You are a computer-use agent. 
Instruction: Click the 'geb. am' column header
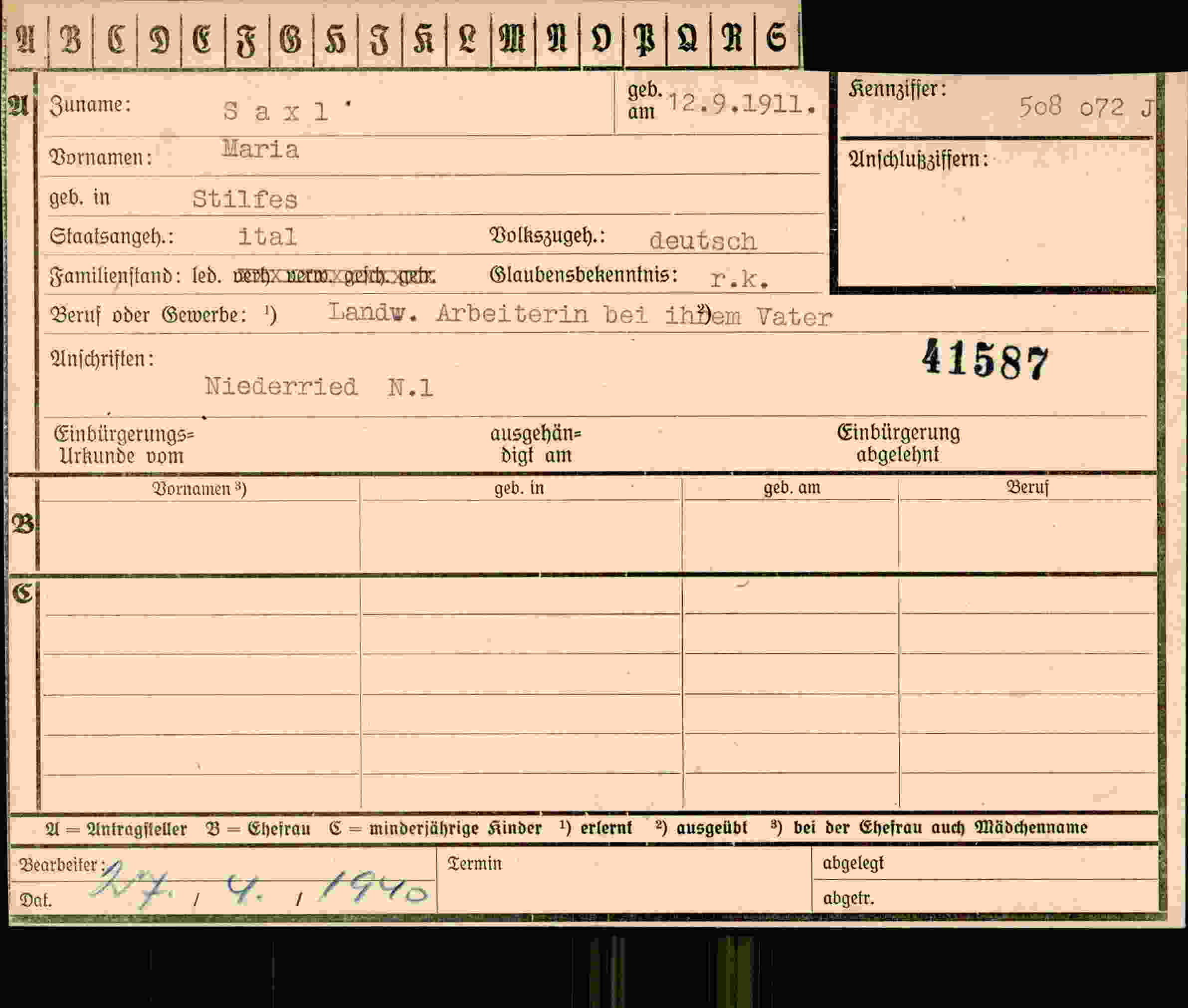click(x=792, y=487)
